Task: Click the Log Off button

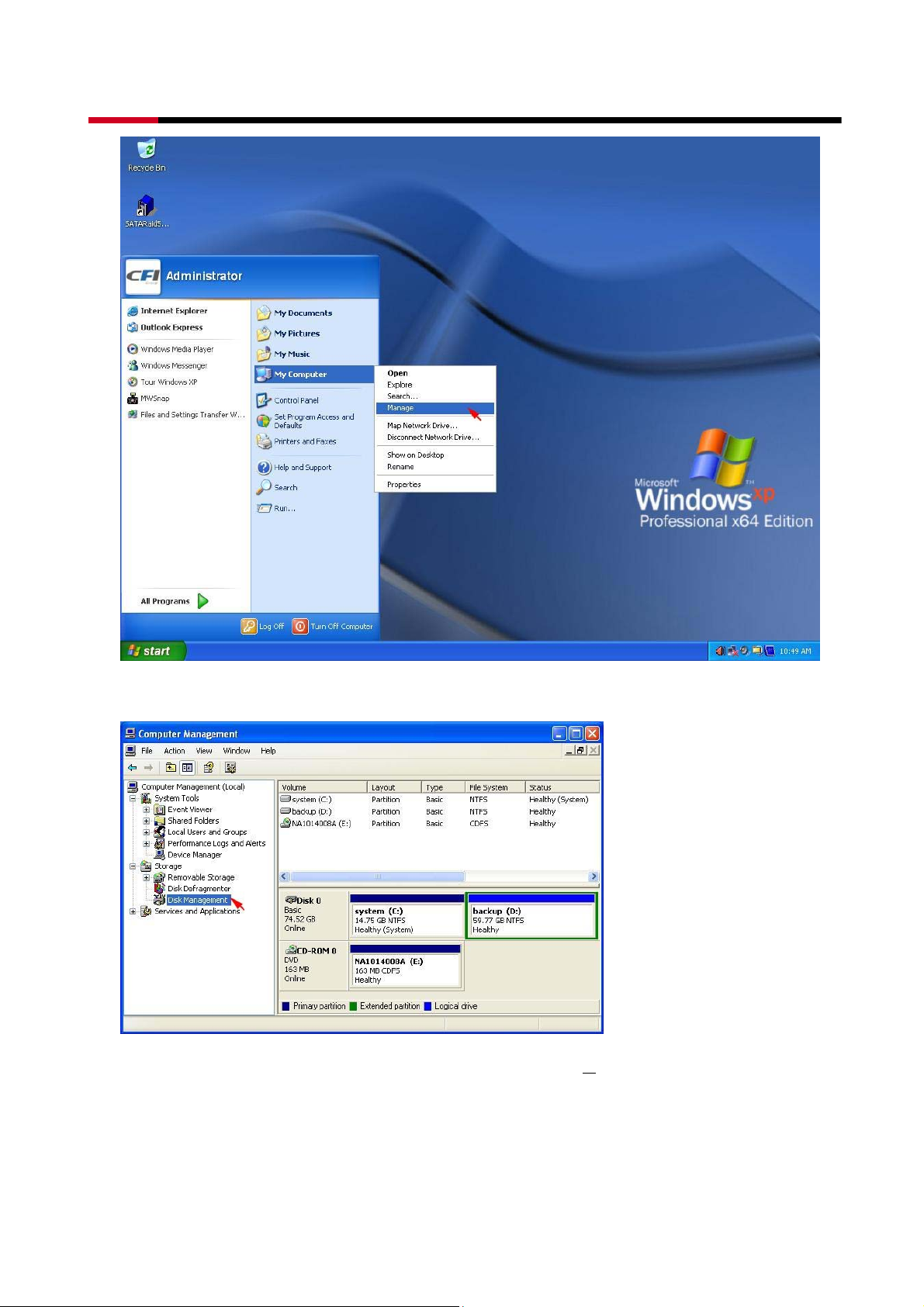Action: click(264, 626)
